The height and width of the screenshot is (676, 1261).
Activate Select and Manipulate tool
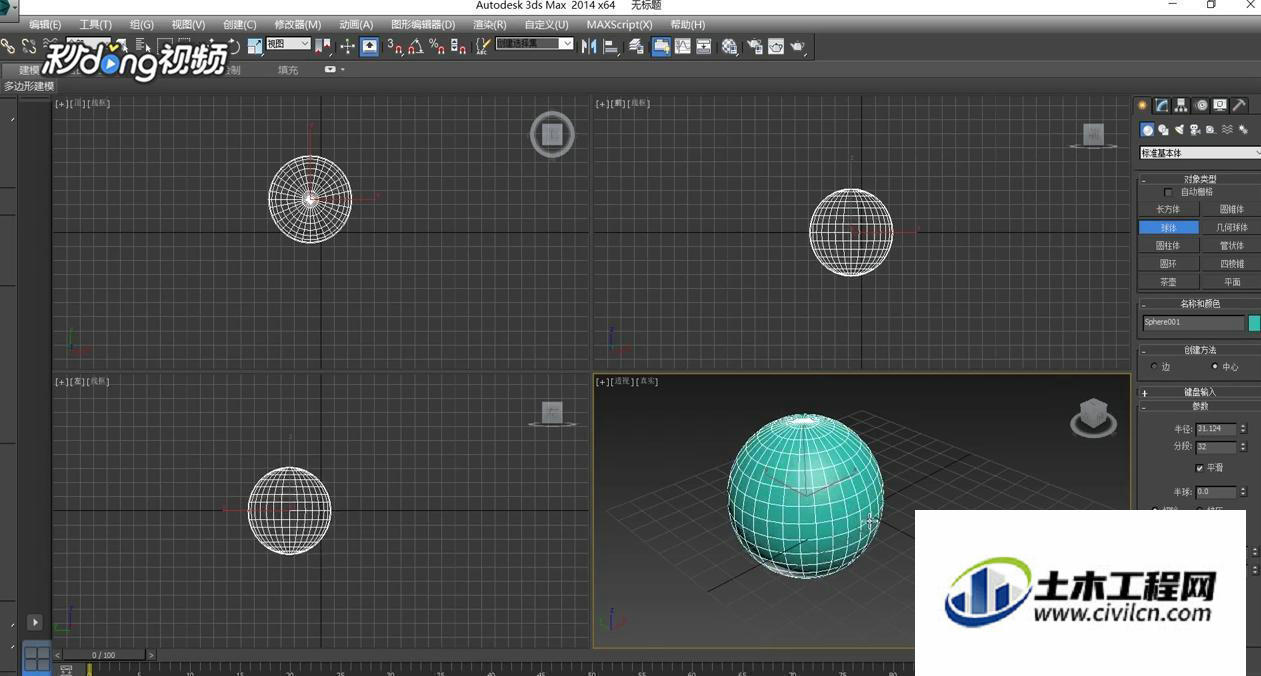coord(348,46)
